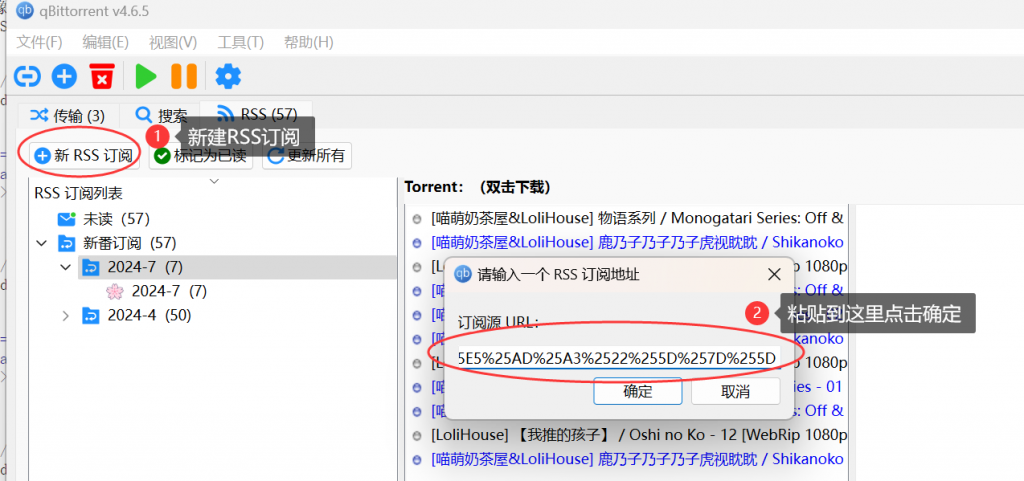
Task: Open the 文件(F) menu
Action: [39, 42]
